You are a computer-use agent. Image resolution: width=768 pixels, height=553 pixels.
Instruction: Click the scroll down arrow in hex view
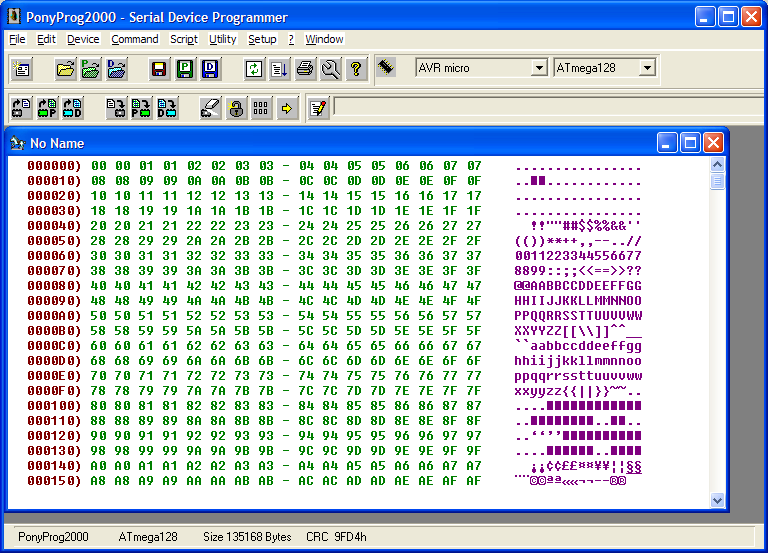tap(717, 501)
